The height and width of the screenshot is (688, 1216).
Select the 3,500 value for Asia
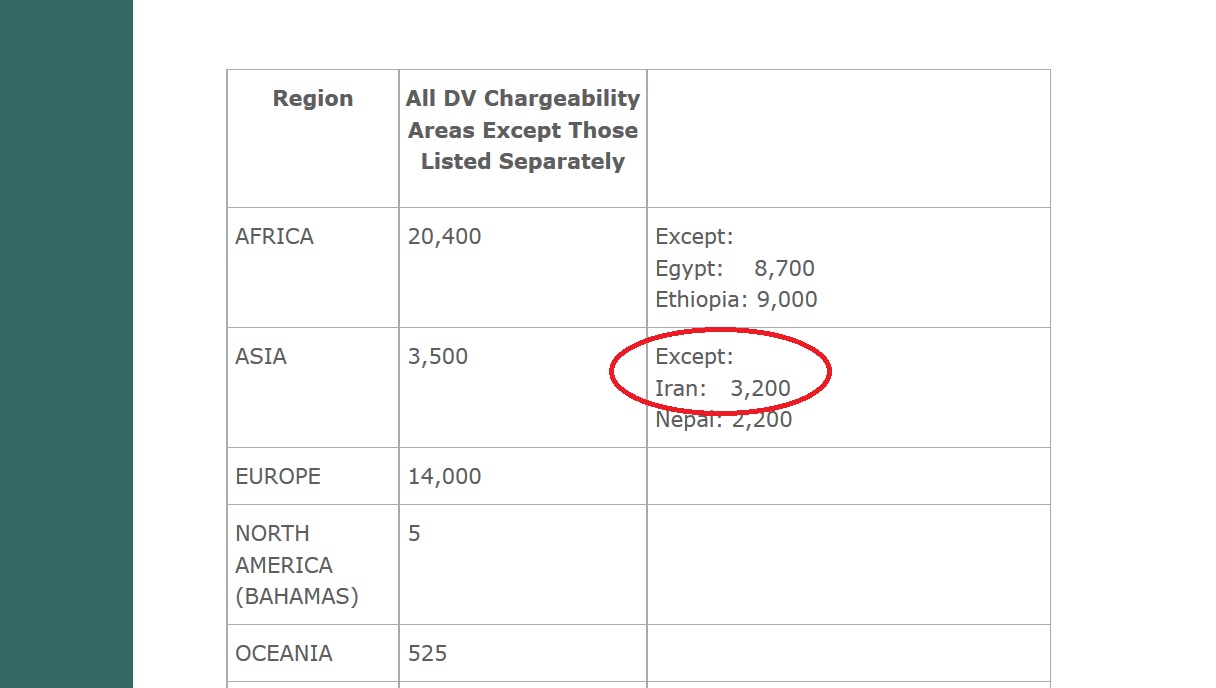[438, 357]
